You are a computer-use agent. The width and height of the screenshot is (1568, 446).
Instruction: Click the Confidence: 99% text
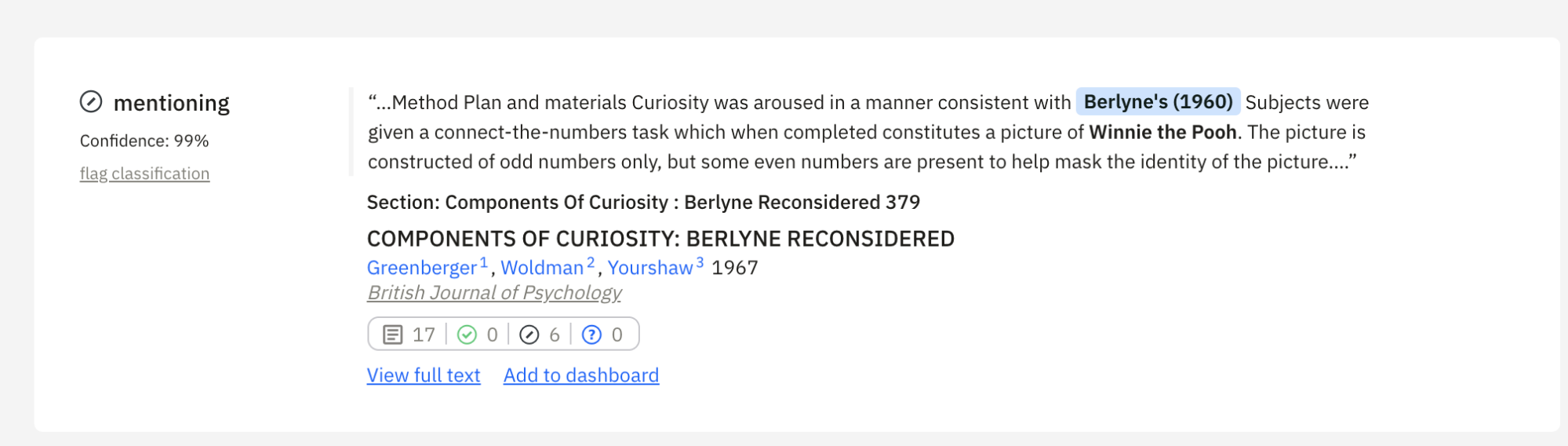(144, 141)
